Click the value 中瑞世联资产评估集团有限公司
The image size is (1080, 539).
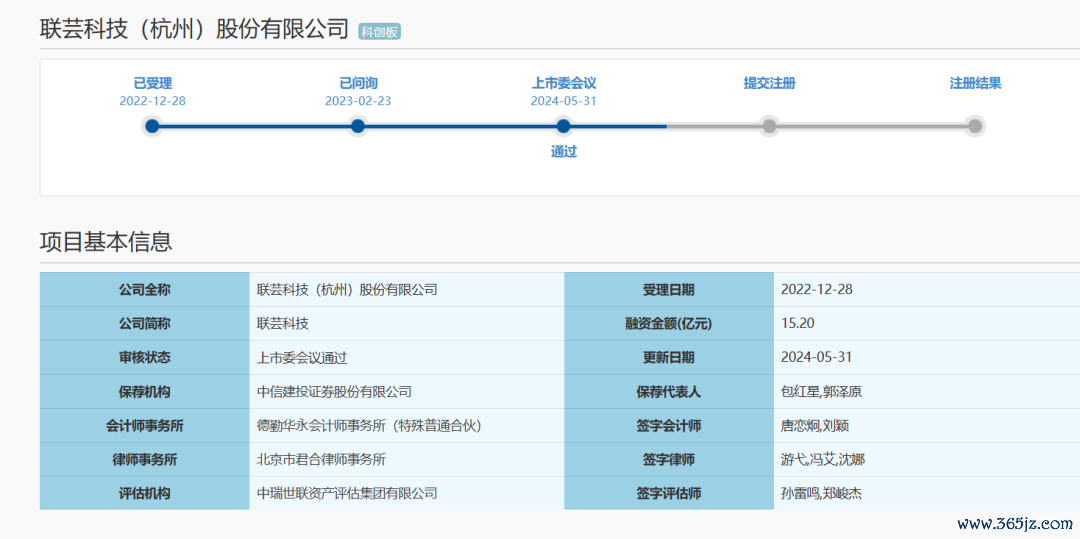pyautogui.click(x=347, y=493)
